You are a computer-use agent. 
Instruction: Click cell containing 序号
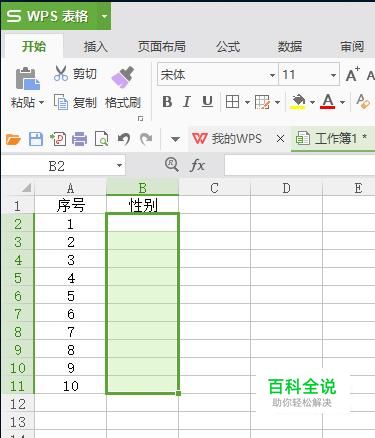point(70,205)
